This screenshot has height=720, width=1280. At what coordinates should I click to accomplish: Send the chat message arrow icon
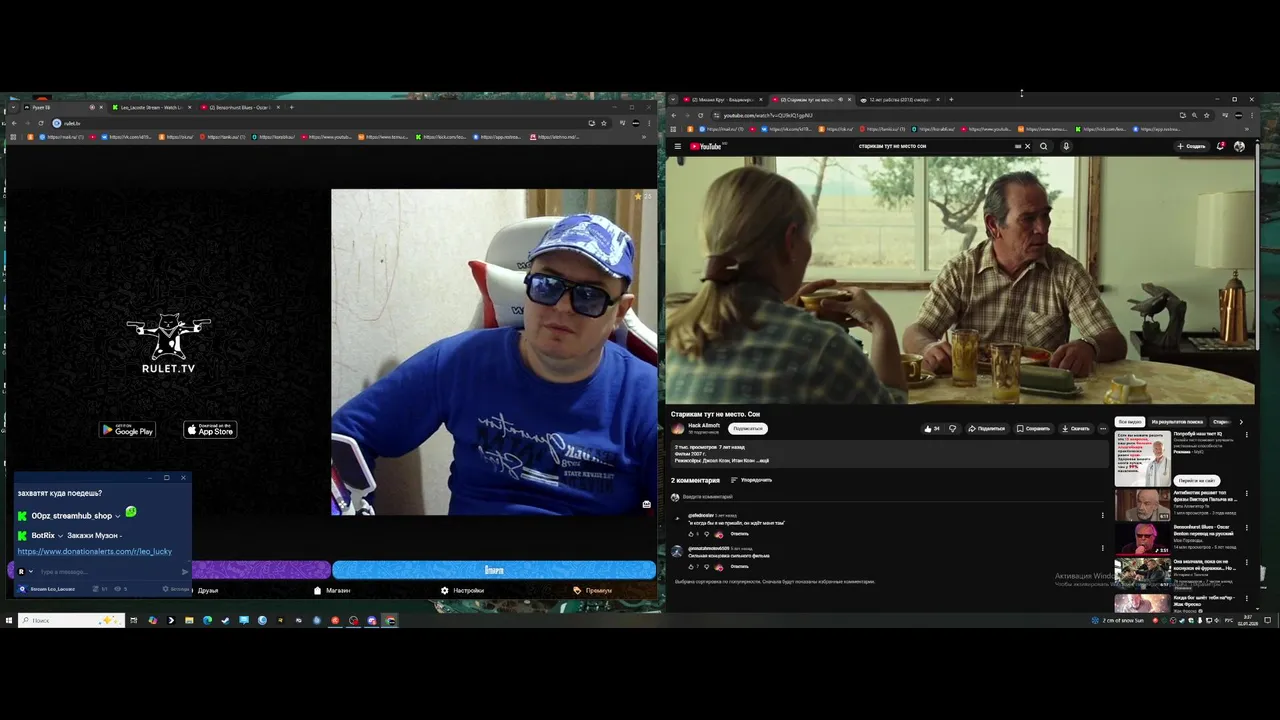tap(185, 572)
